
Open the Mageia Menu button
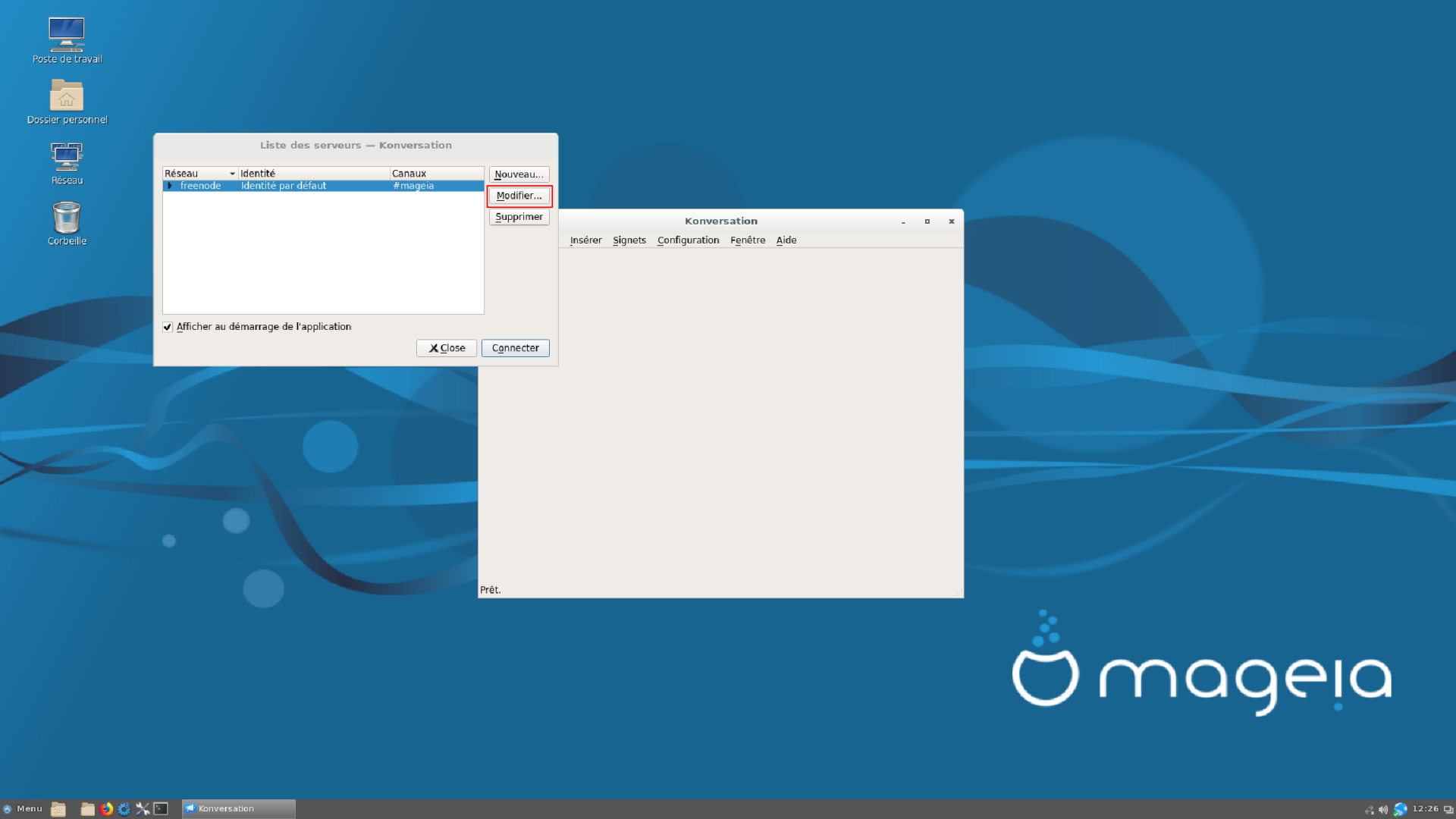click(23, 809)
